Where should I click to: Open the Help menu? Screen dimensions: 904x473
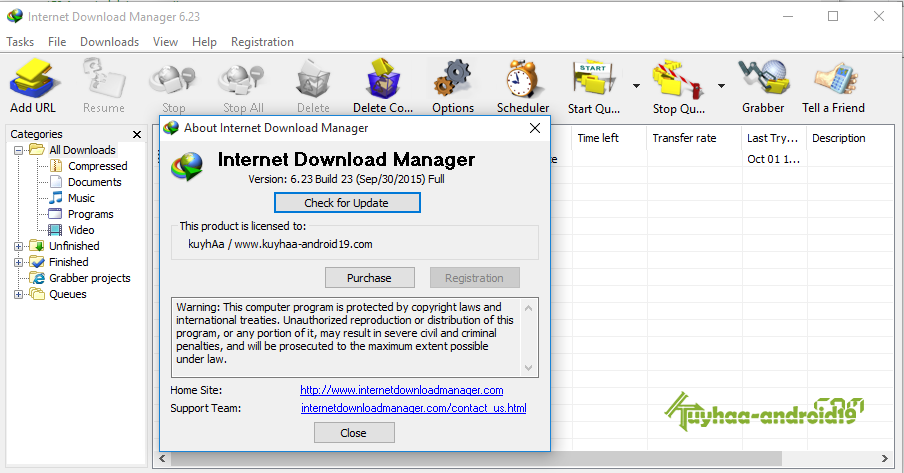[x=204, y=42]
